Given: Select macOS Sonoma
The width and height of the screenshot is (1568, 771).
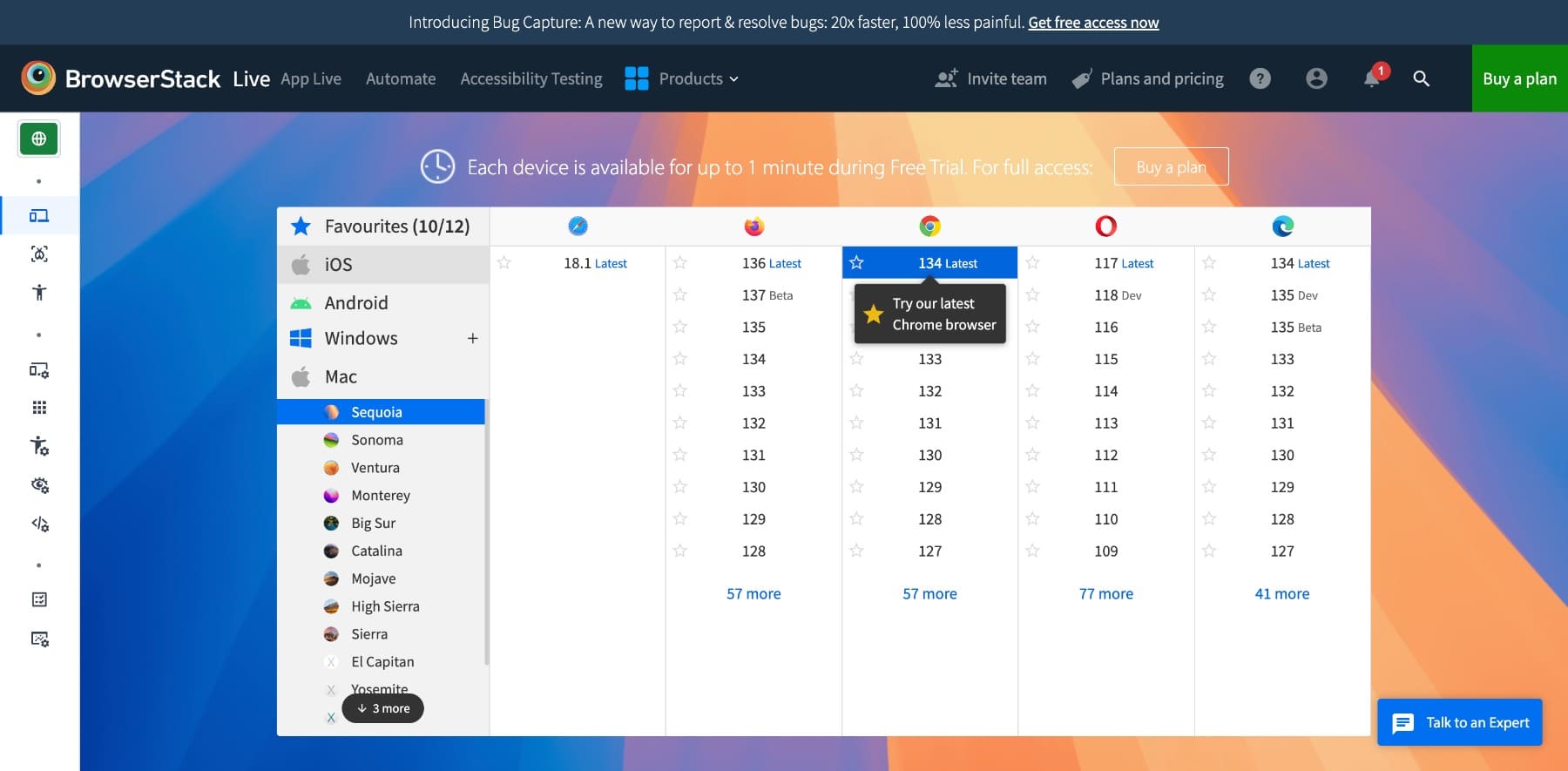Looking at the screenshot, I should point(381,440).
